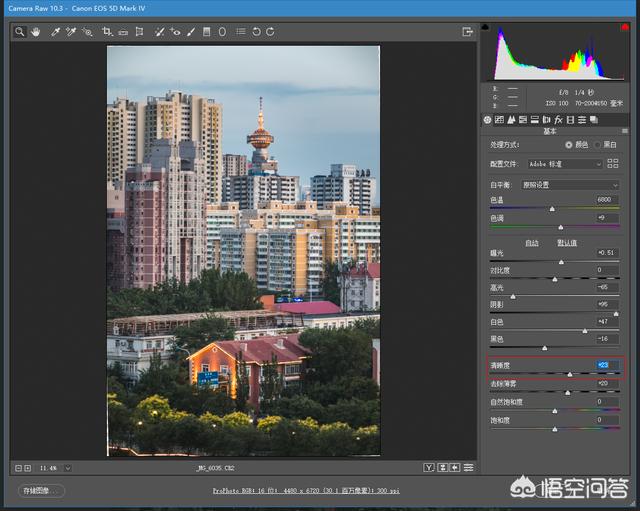Click the zoom in plus button

(x=27, y=468)
